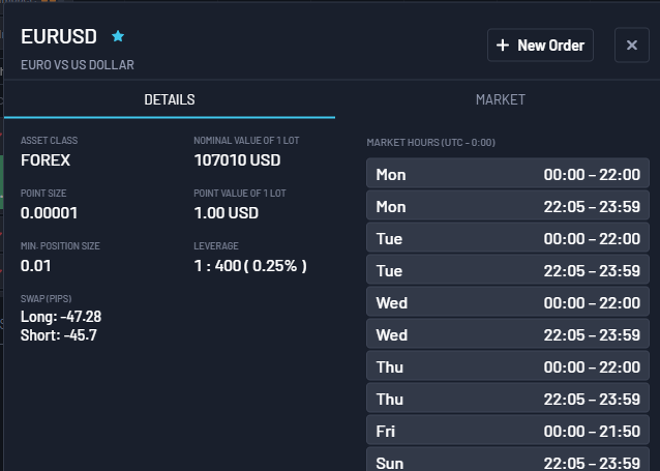The image size is (660, 471).
Task: Click the FOREX asset class value
Action: point(45,160)
